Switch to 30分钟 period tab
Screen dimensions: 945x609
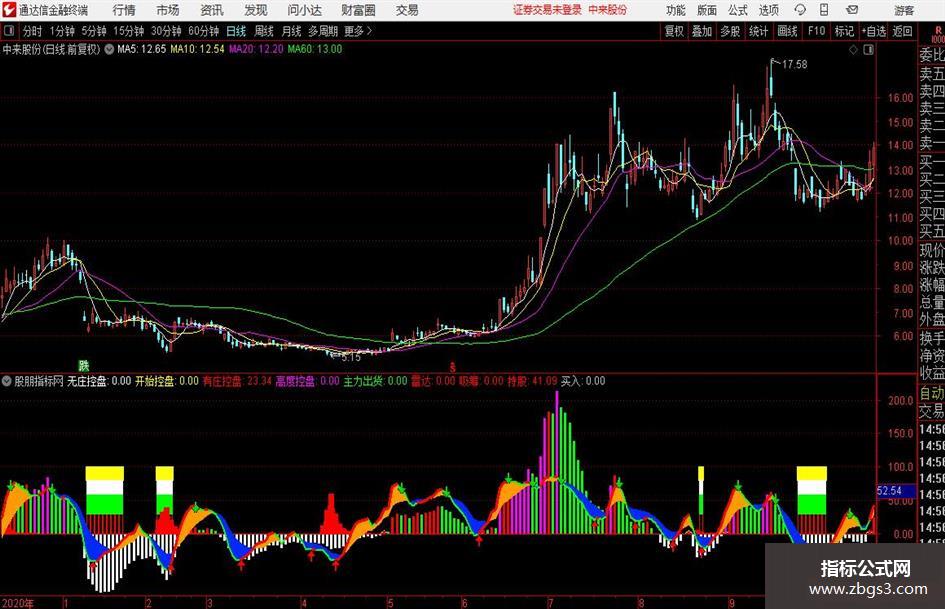coord(166,31)
